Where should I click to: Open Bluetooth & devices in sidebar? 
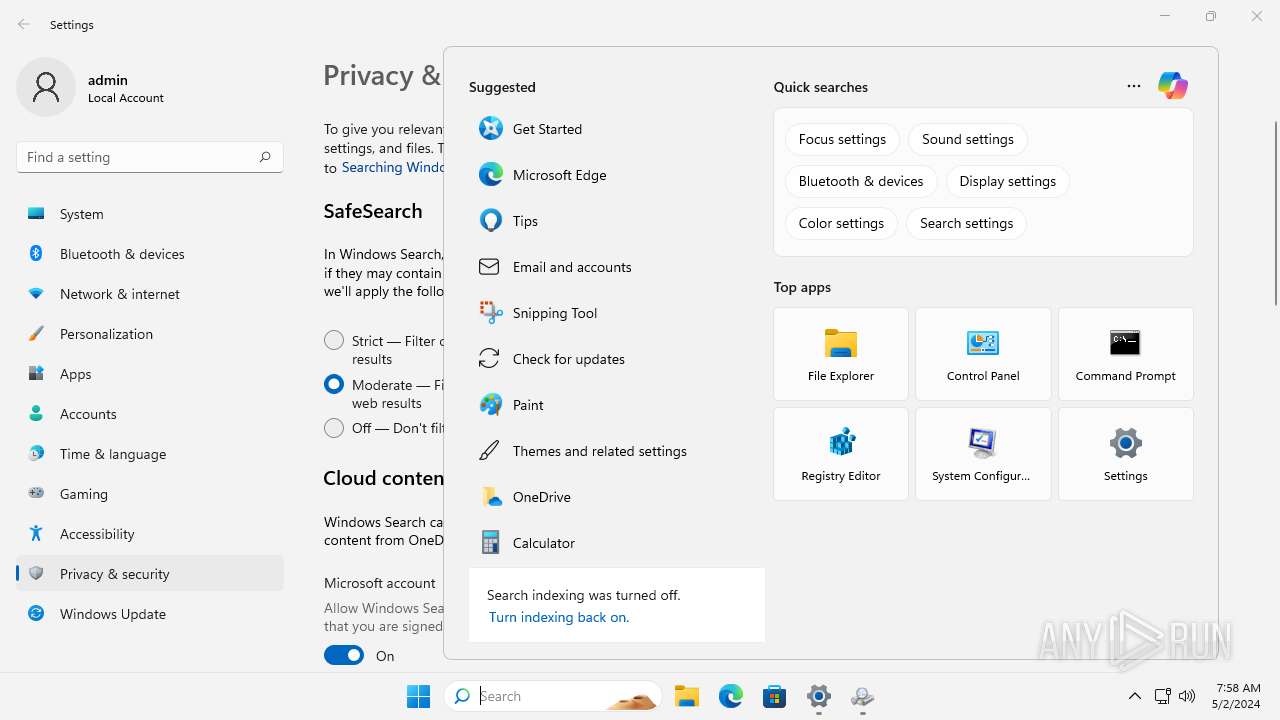150,254
